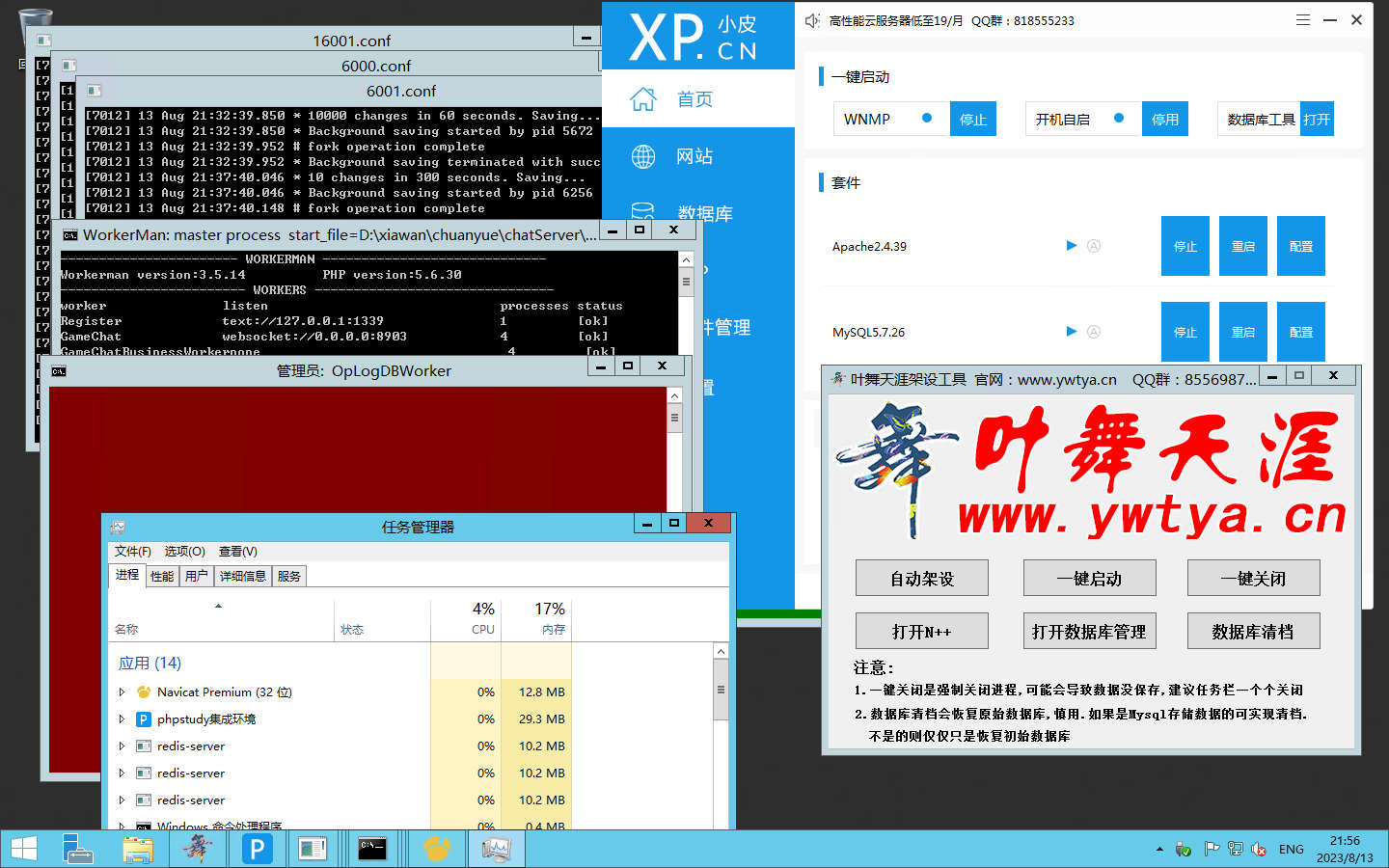1389x868 pixels.
Task: Open the 选项(O) menu in Task Manager
Action: (184, 552)
